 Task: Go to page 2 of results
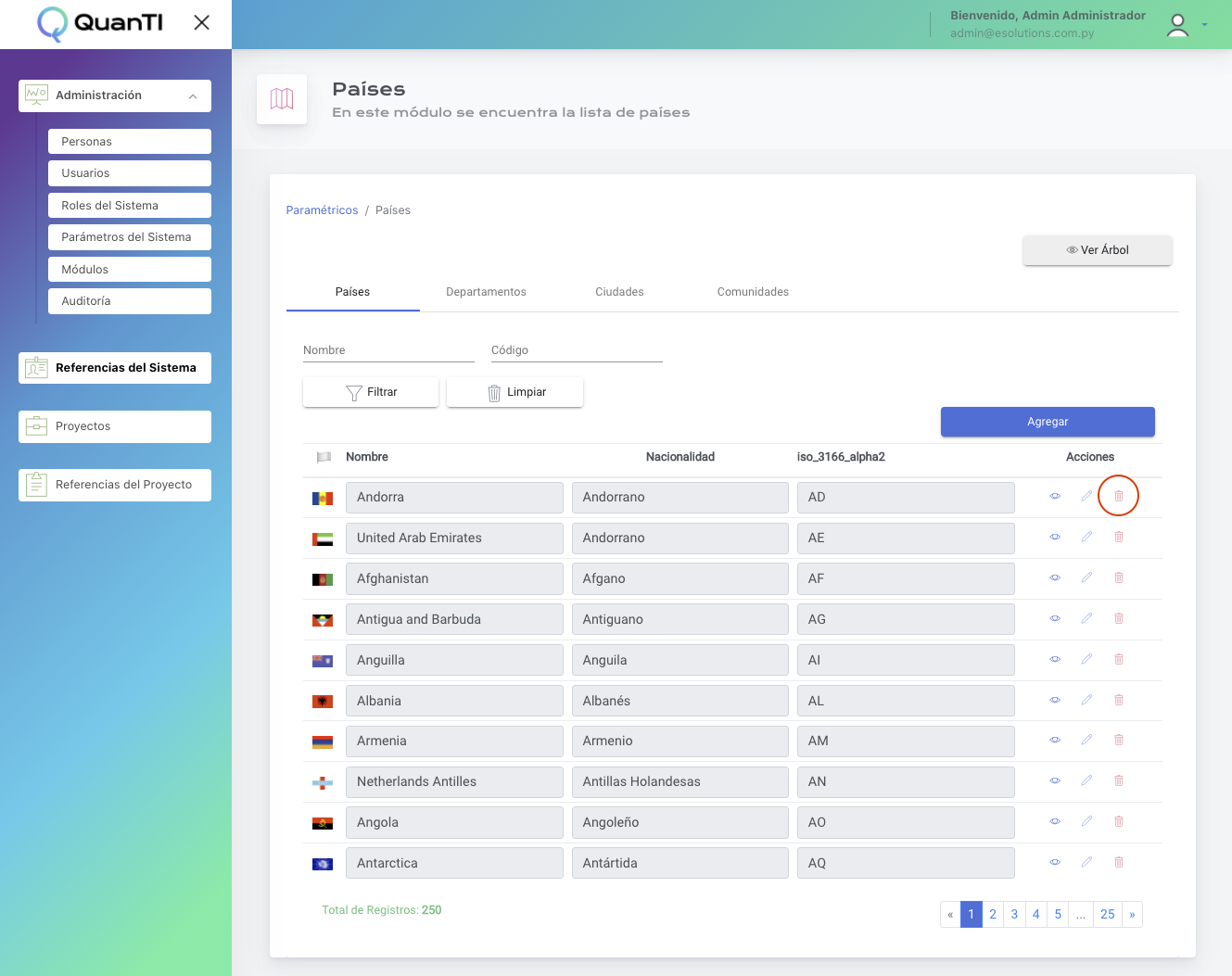(993, 915)
